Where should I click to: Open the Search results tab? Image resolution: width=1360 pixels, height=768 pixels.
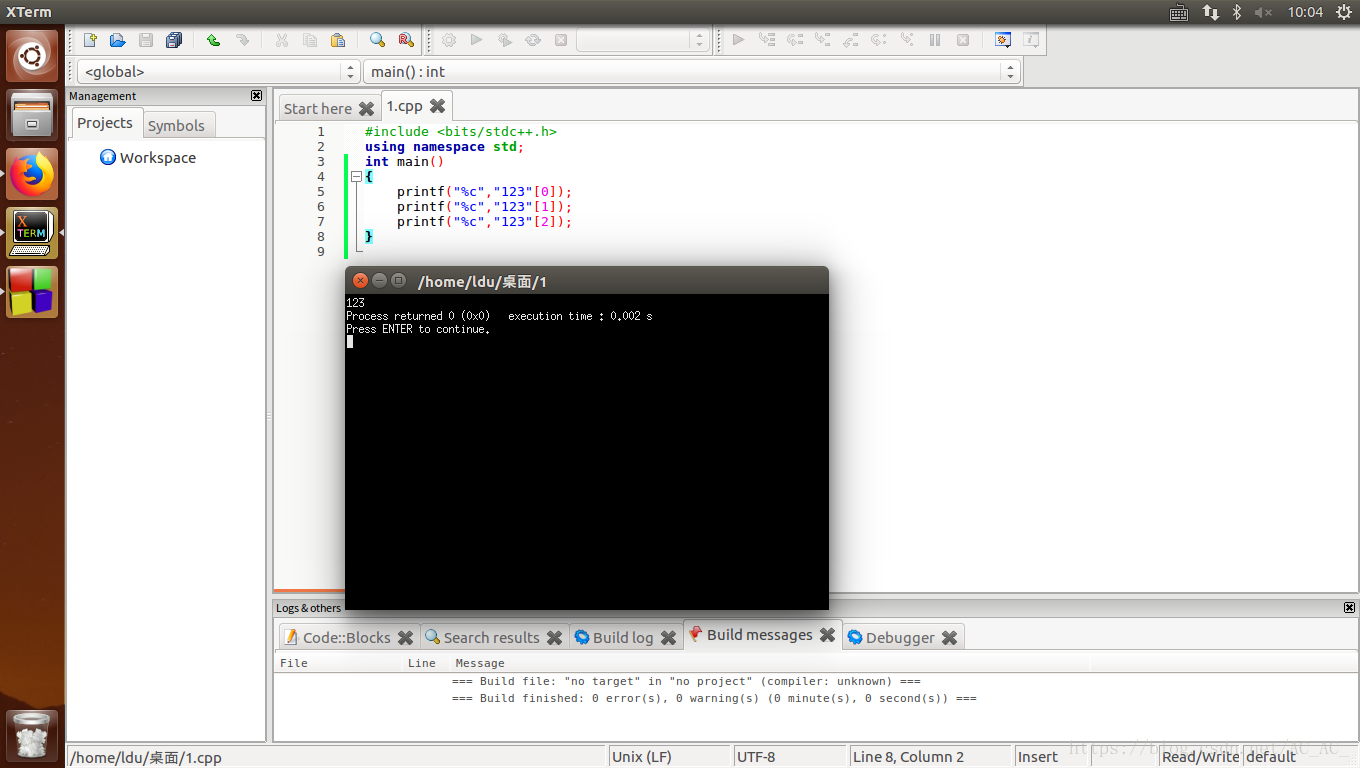tap(491, 637)
